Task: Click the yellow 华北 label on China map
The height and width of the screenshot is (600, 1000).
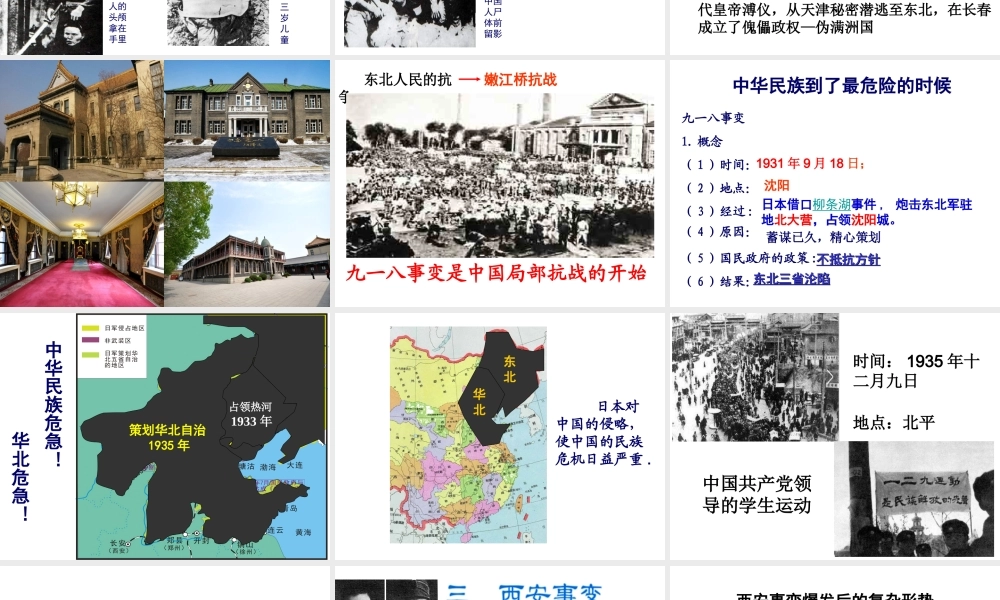Action: click(479, 402)
